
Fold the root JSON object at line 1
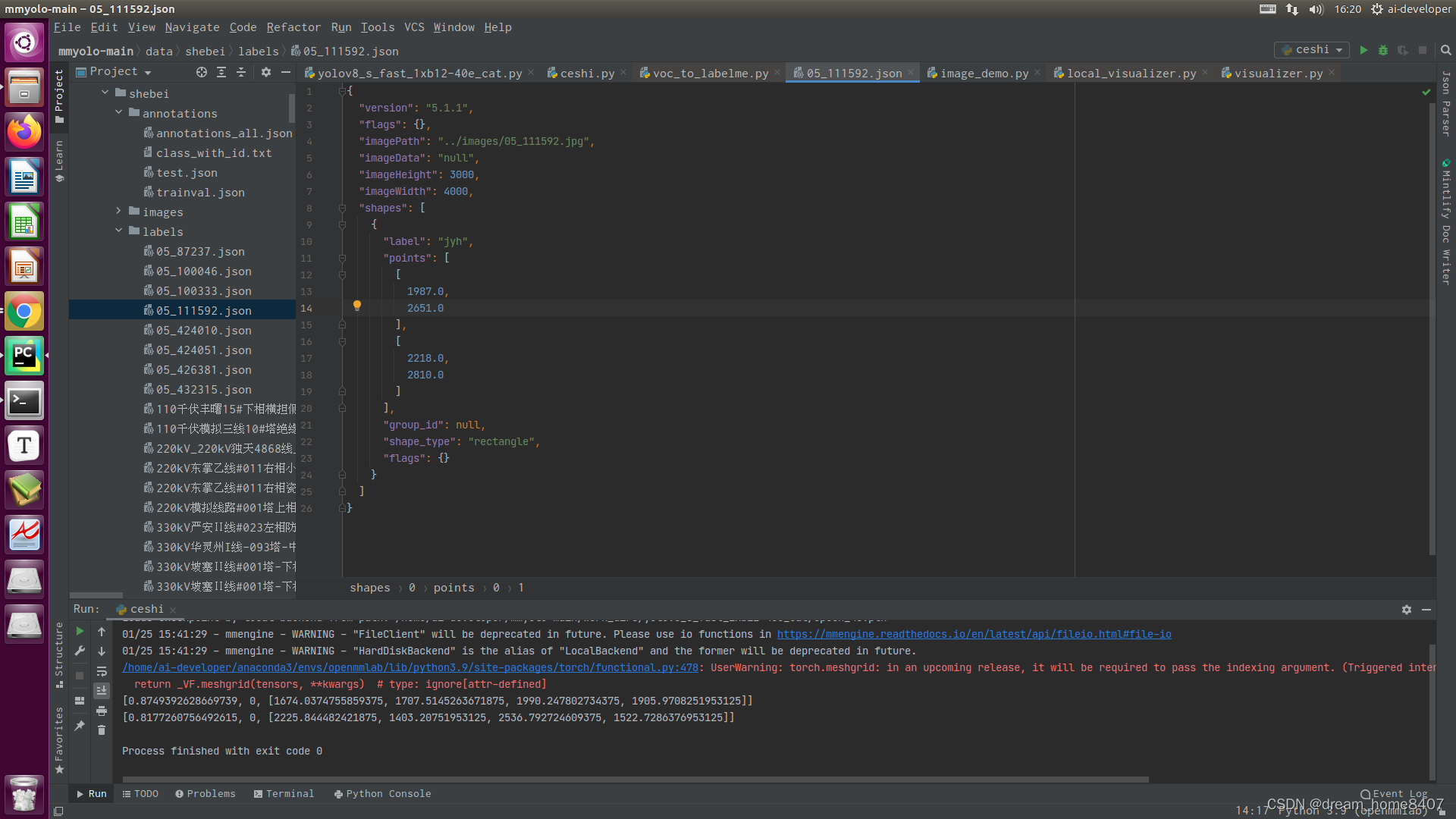tap(342, 91)
